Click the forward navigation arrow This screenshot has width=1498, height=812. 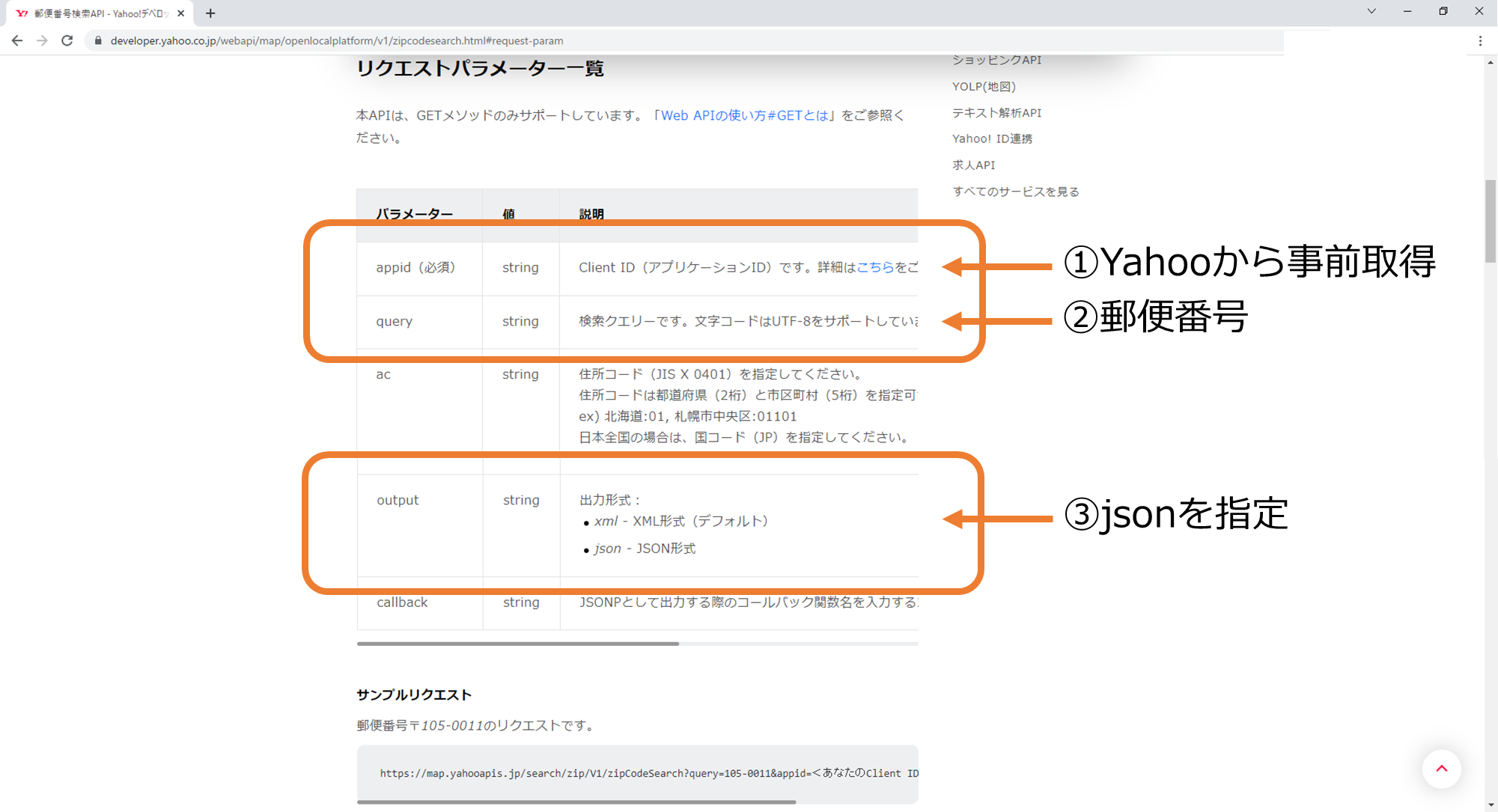pos(42,40)
